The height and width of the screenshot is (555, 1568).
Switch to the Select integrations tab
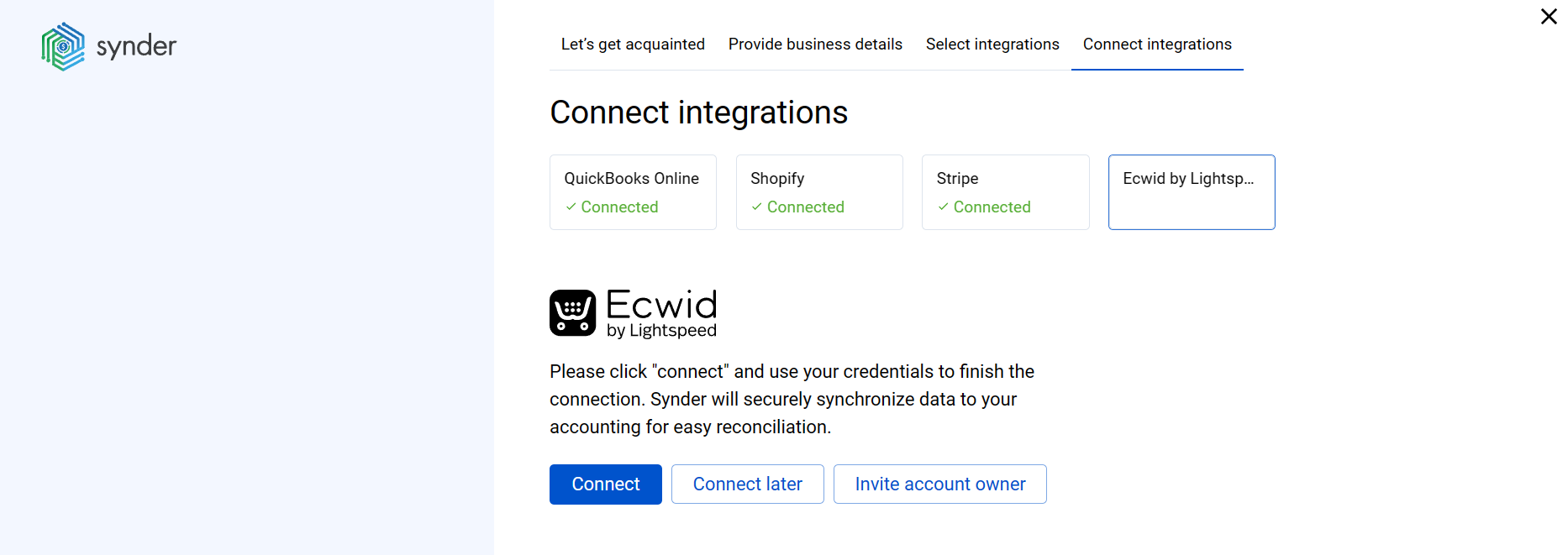click(x=992, y=44)
